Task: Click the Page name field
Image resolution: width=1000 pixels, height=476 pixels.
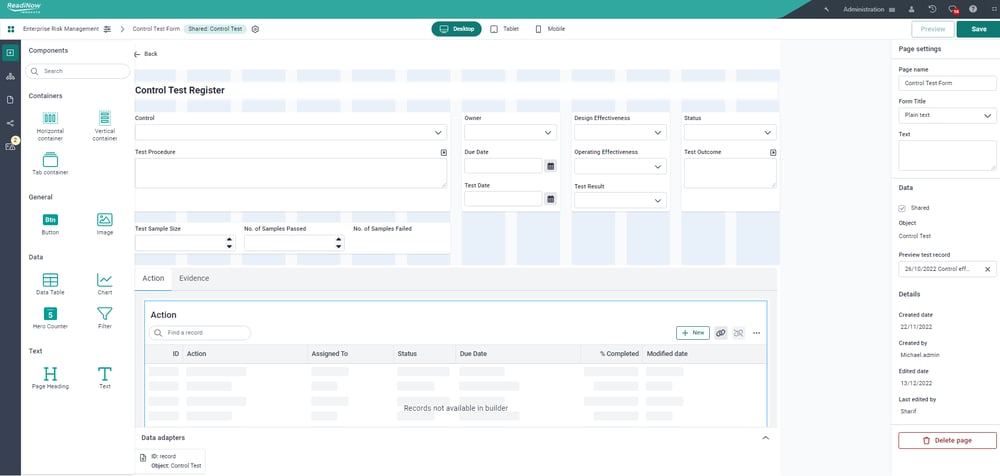Action: (x=947, y=84)
